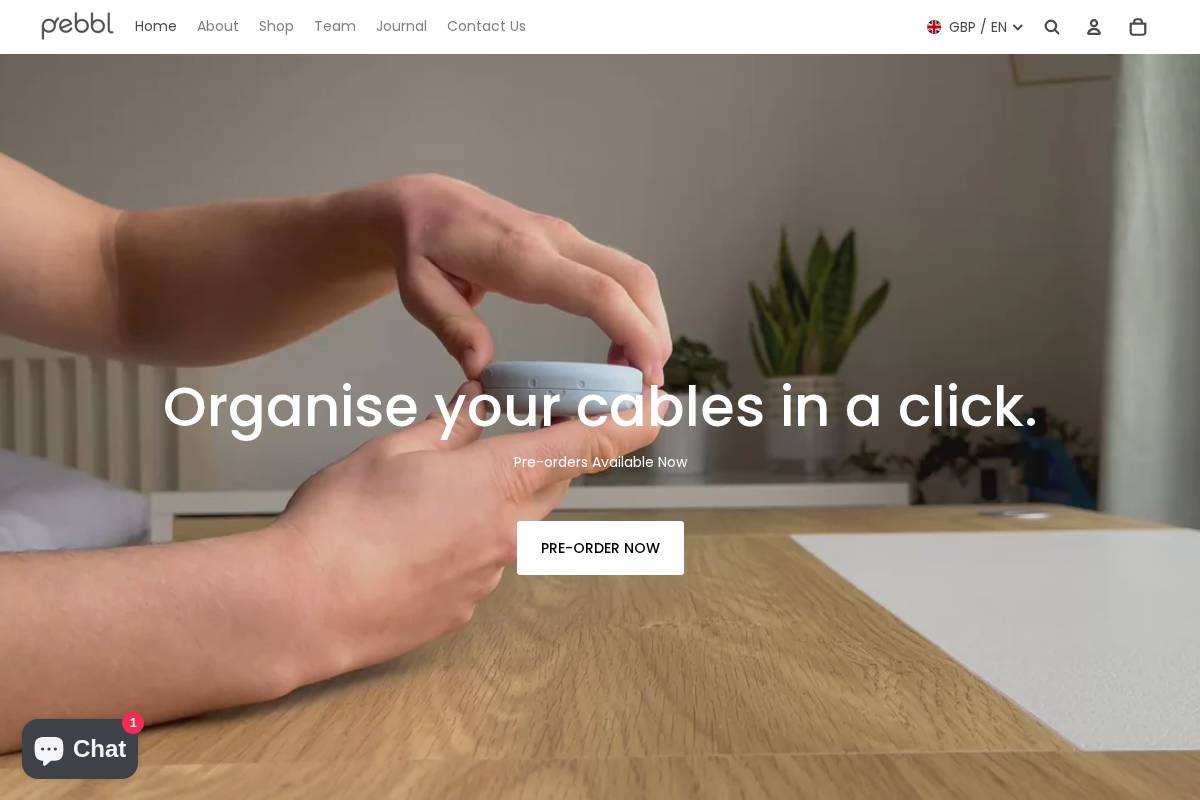Expand the GBP / EN currency selector

[975, 27]
